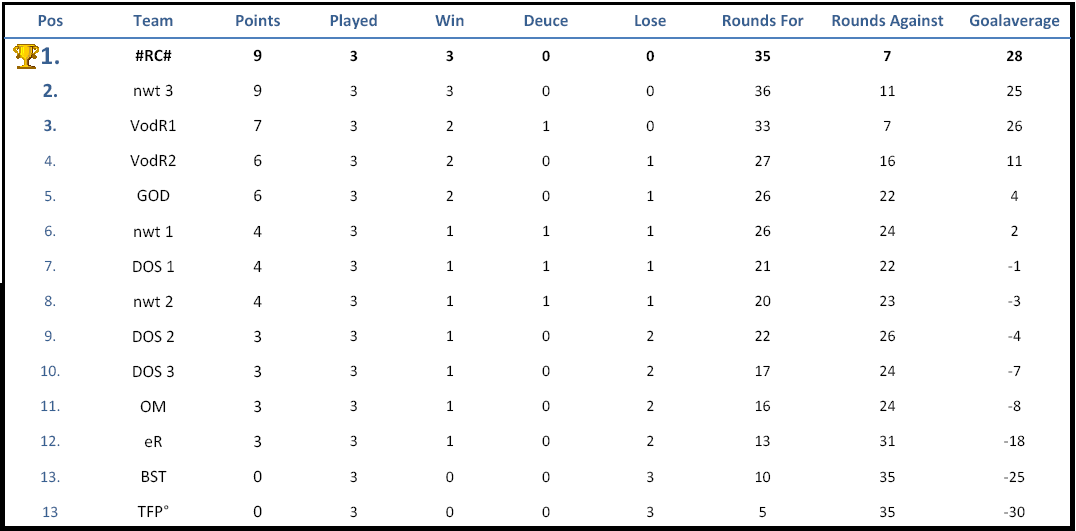Image resolution: width=1076 pixels, height=531 pixels.
Task: Click the VodR2 team cell
Action: click(x=153, y=161)
